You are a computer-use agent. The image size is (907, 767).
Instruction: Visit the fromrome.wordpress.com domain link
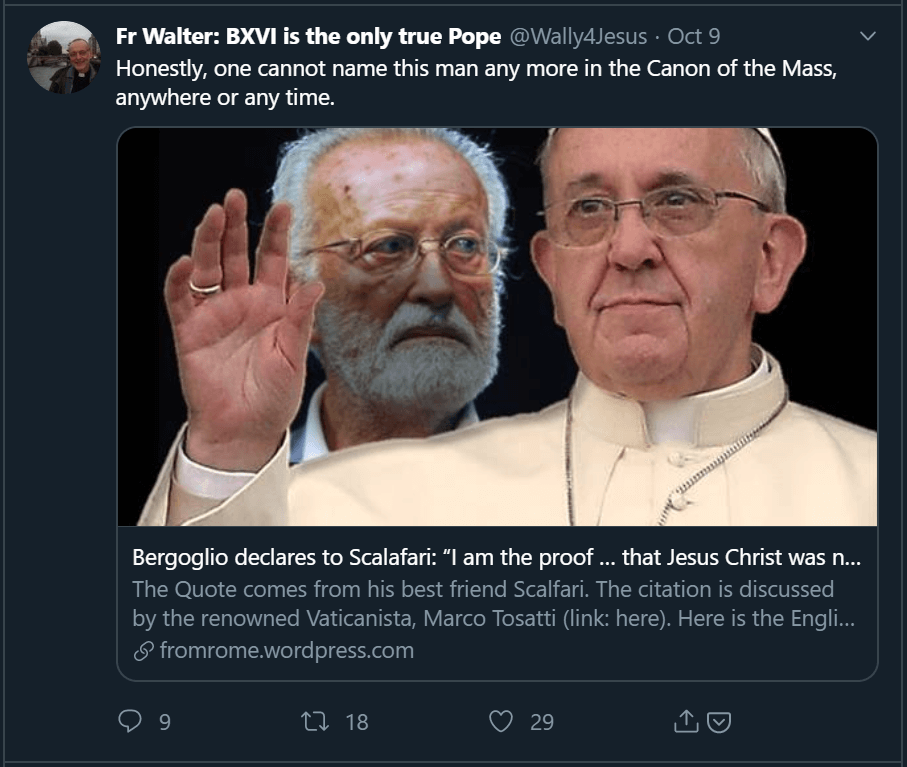pyautogui.click(x=287, y=651)
